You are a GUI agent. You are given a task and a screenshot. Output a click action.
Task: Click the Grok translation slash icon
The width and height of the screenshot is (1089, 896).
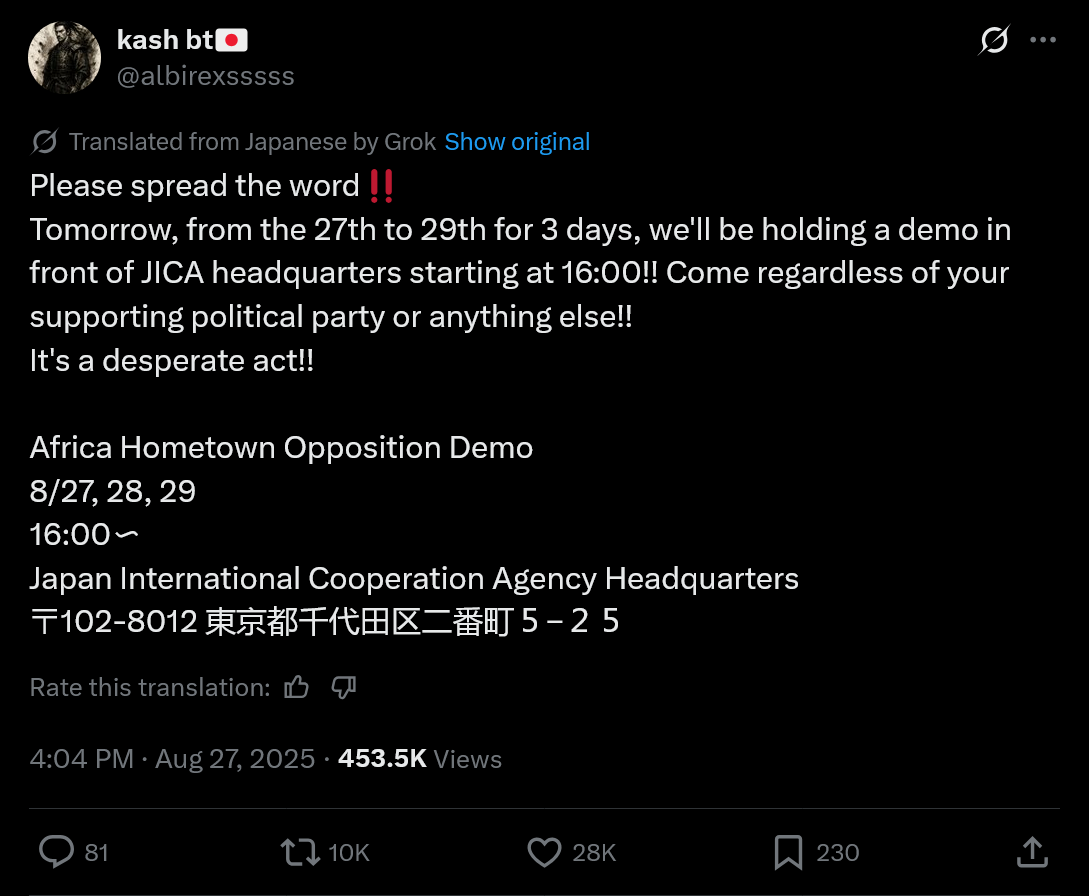click(44, 142)
